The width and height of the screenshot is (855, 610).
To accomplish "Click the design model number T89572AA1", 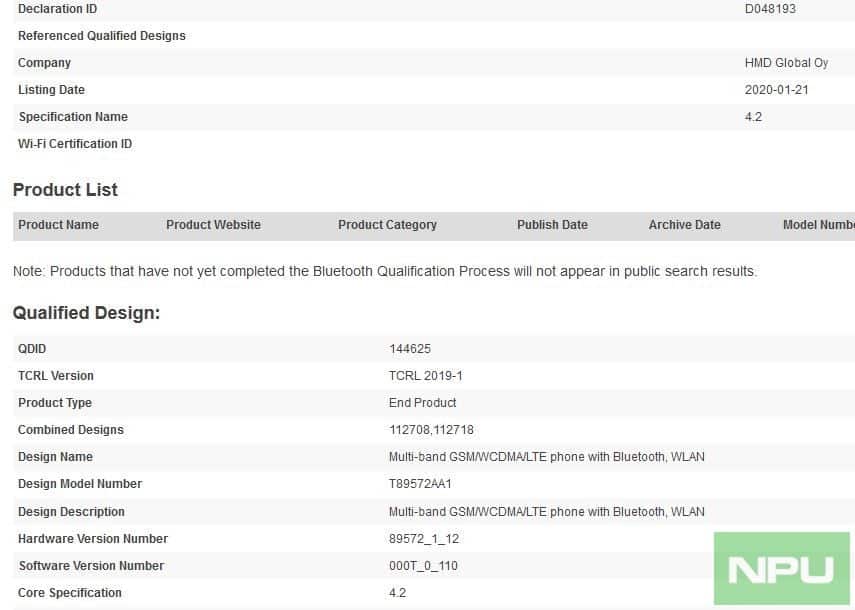I will [x=420, y=484].
